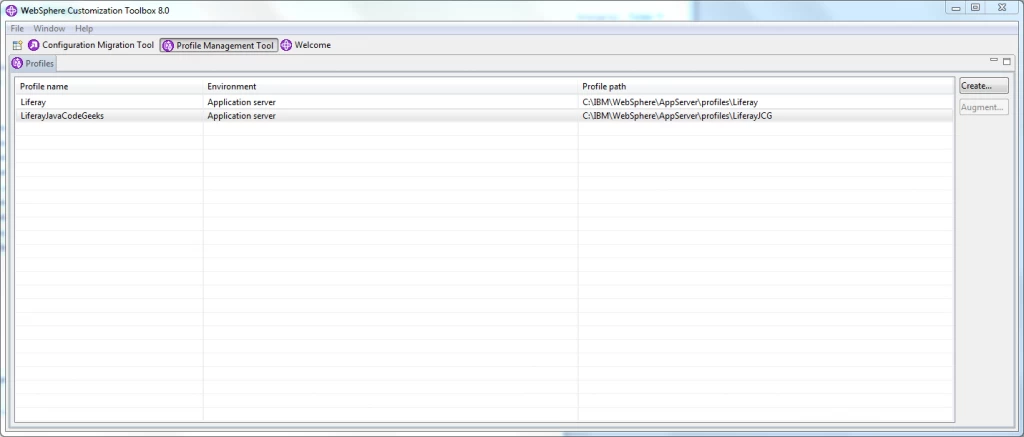Click the Augment... button

pyautogui.click(x=984, y=107)
